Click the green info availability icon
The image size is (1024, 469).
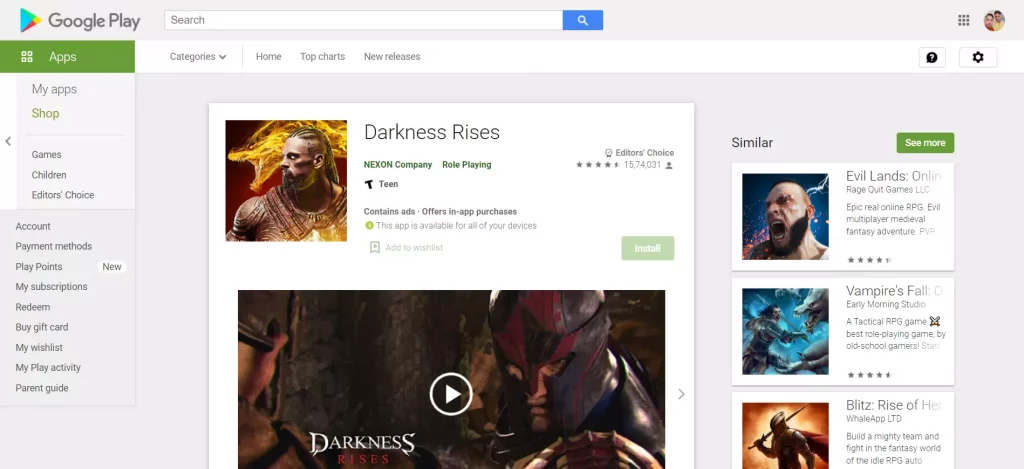coord(369,225)
